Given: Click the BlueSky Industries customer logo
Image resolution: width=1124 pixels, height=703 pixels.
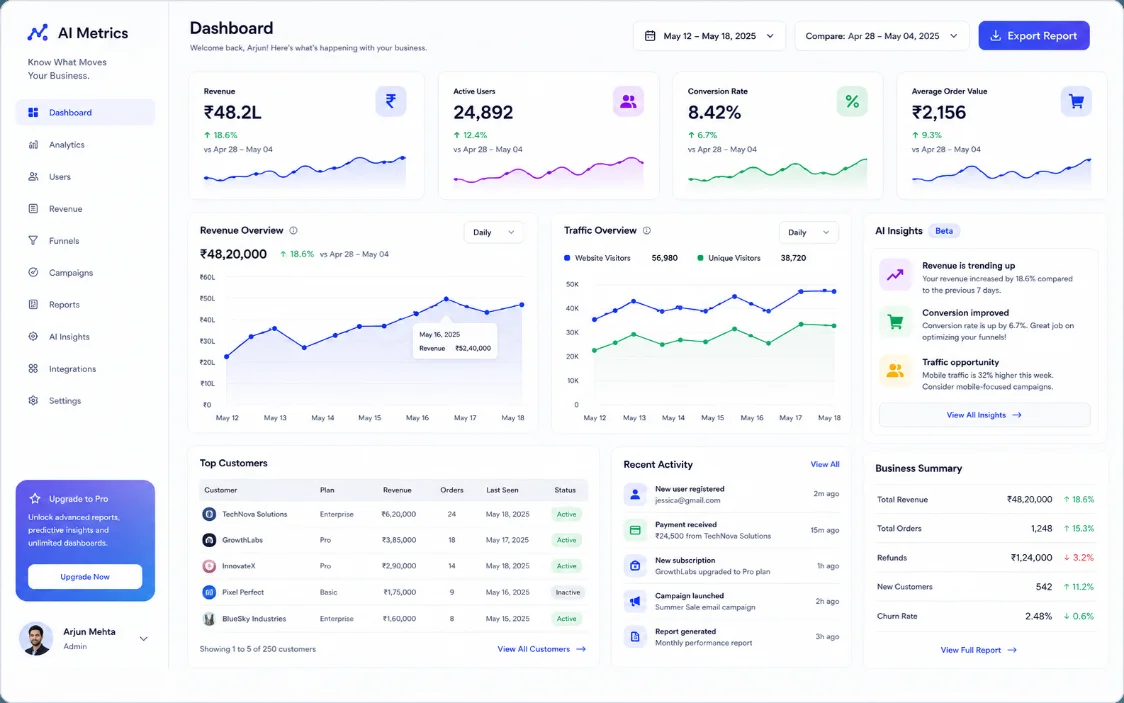Looking at the screenshot, I should coord(209,618).
